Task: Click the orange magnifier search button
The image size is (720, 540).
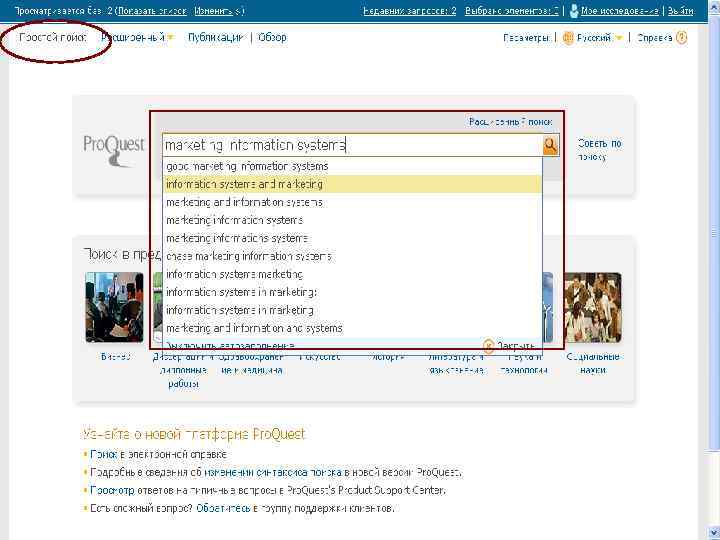Action: [x=551, y=145]
